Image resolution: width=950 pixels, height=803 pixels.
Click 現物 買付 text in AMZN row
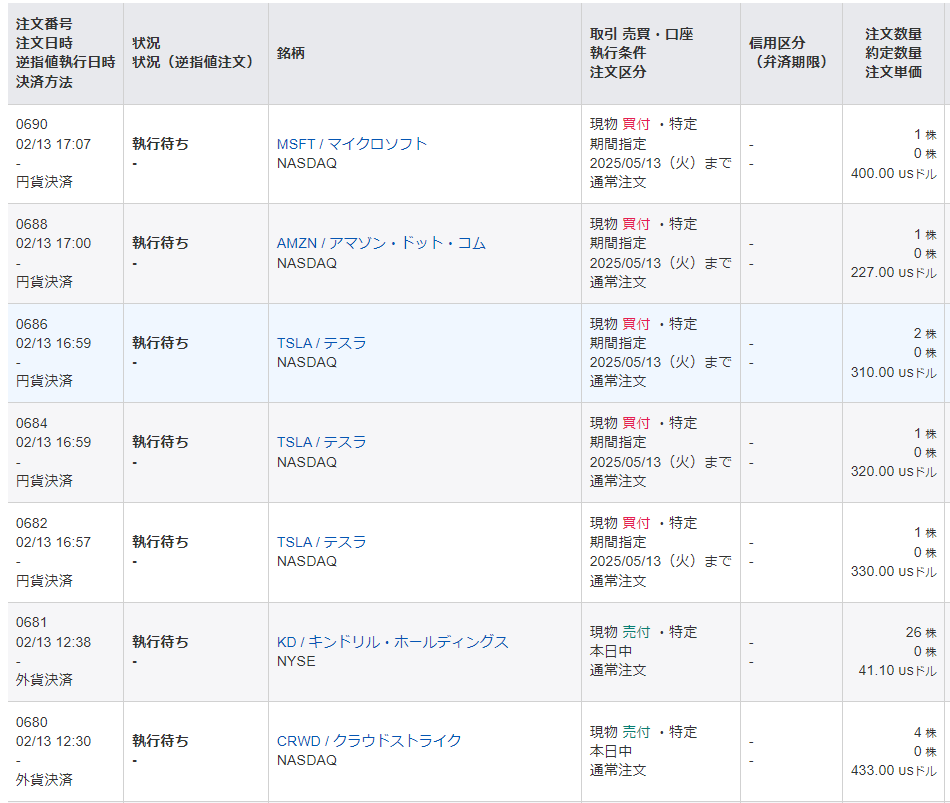(x=620, y=224)
